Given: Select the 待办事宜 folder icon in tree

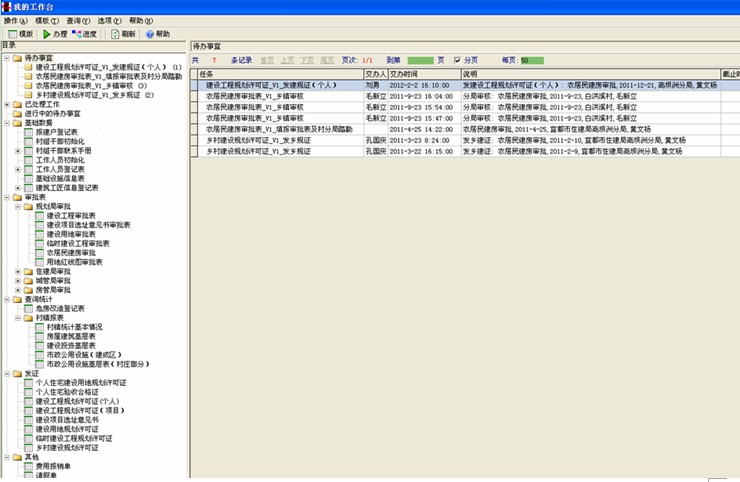Looking at the screenshot, I should click(x=18, y=58).
